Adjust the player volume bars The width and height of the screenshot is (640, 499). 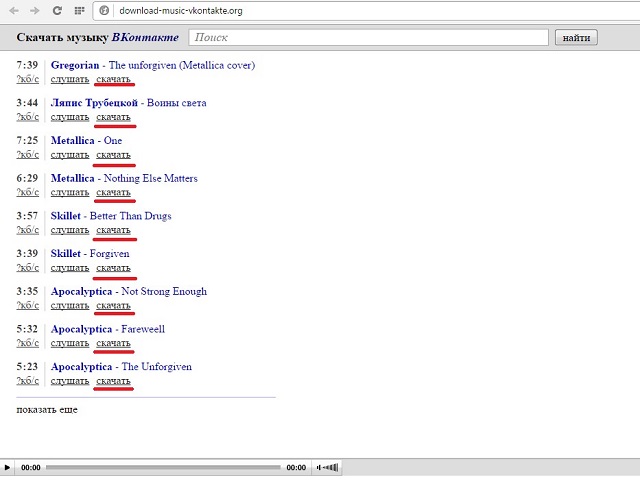click(x=331, y=468)
